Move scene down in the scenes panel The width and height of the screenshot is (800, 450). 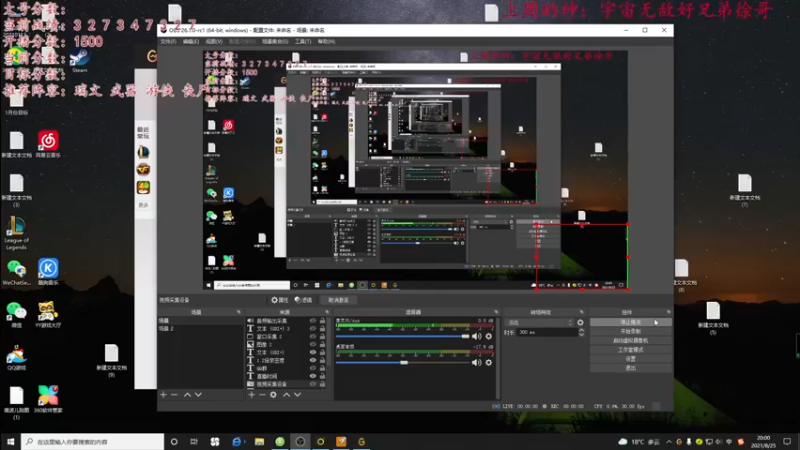pyautogui.click(x=198, y=394)
